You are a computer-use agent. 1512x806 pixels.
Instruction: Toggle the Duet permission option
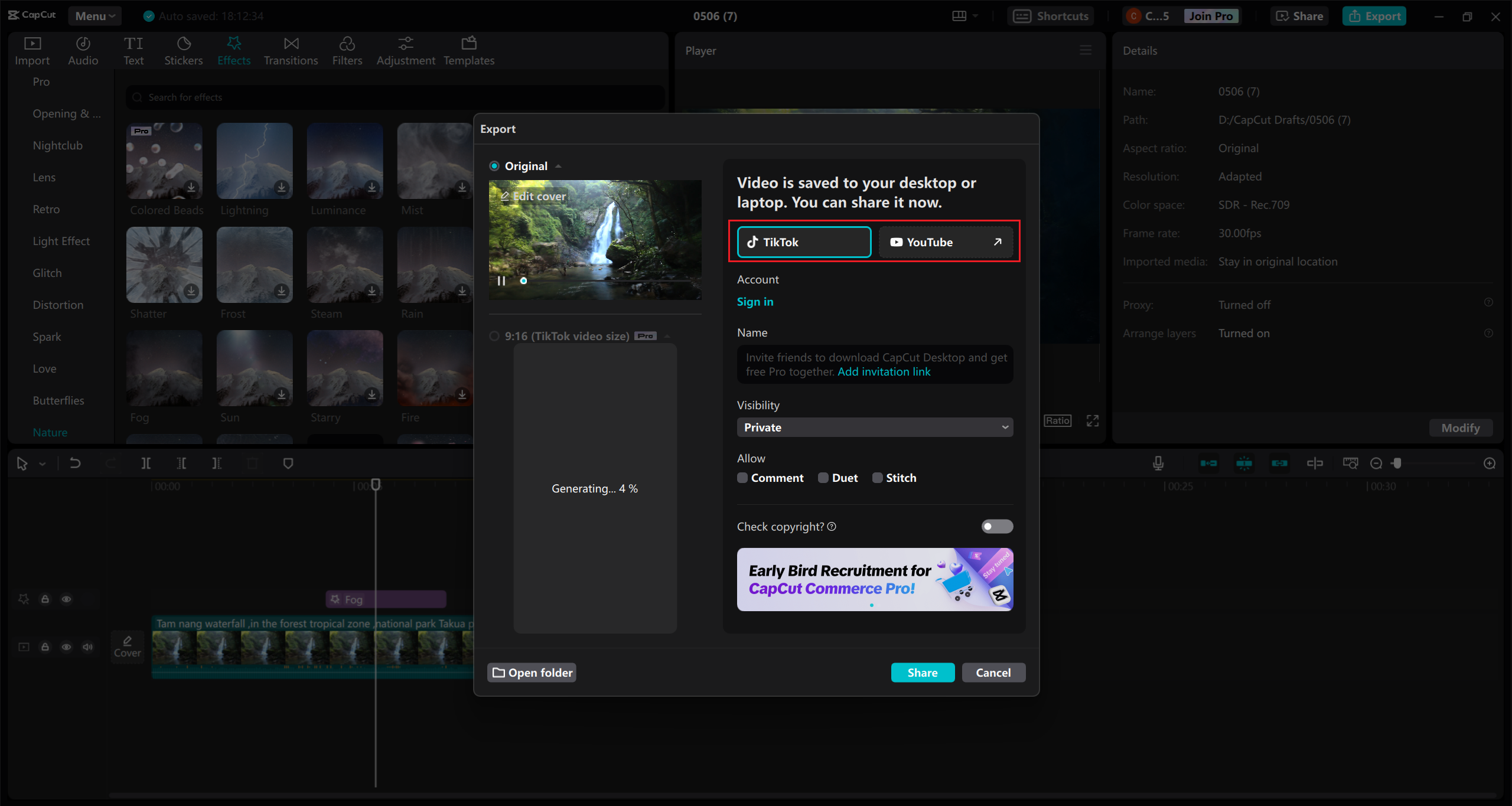[x=822, y=477]
